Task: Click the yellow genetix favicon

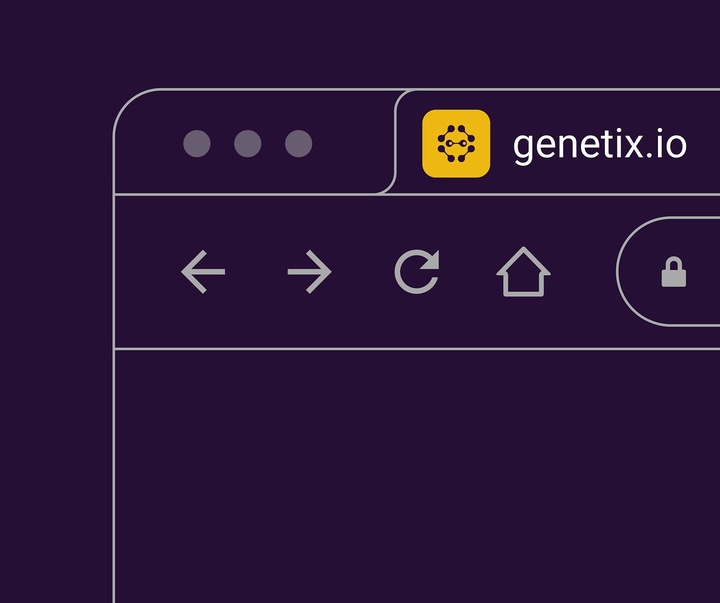Action: pyautogui.click(x=456, y=143)
